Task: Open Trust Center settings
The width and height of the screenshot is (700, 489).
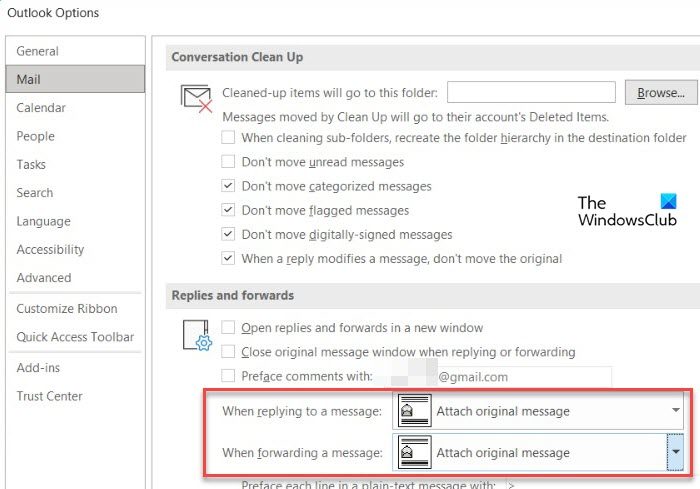Action: tap(75, 396)
